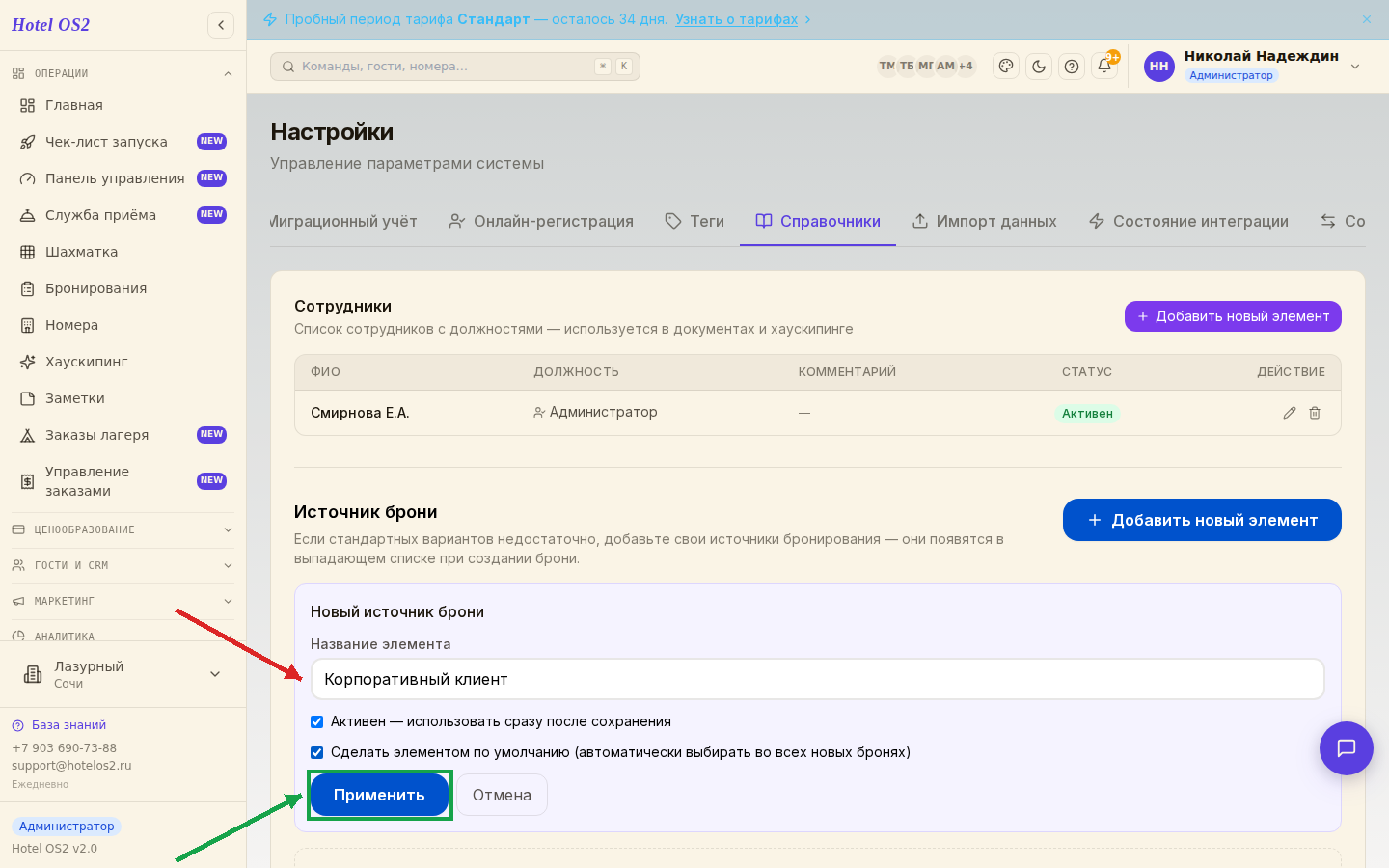The height and width of the screenshot is (868, 1389).
Task: Go to Панель управления
Action: (123, 178)
